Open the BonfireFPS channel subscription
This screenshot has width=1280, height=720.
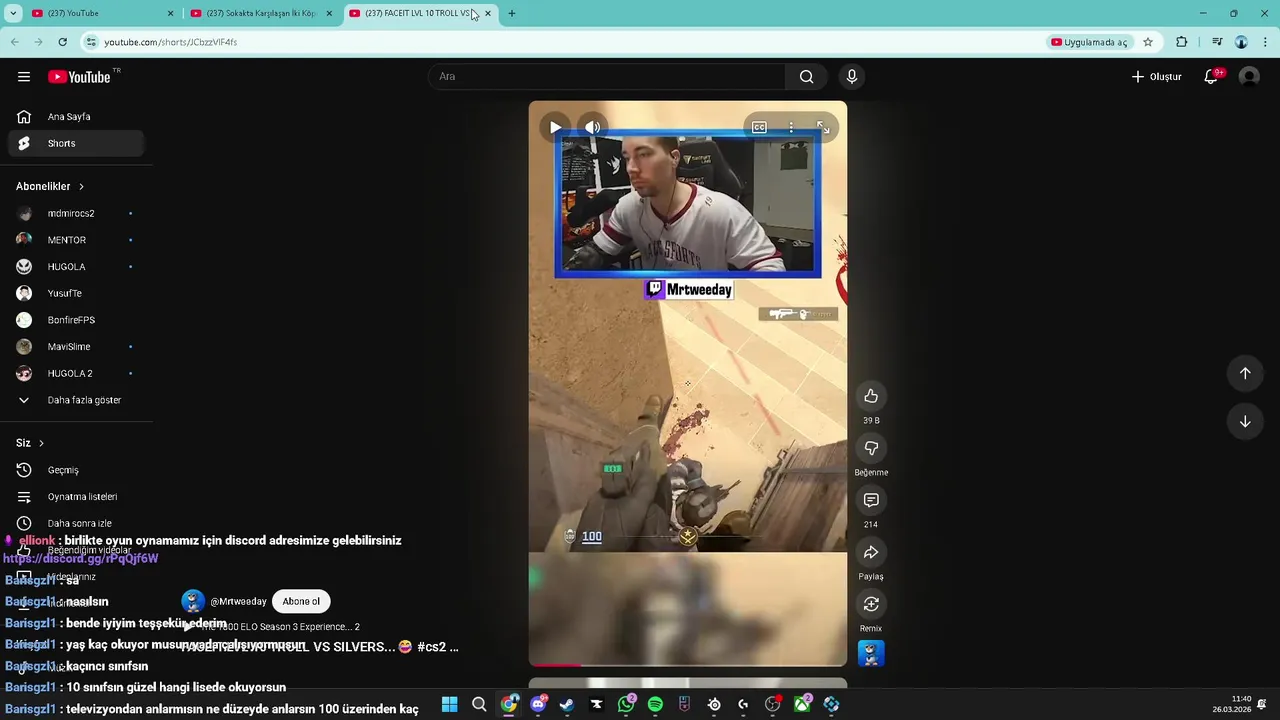point(76,320)
